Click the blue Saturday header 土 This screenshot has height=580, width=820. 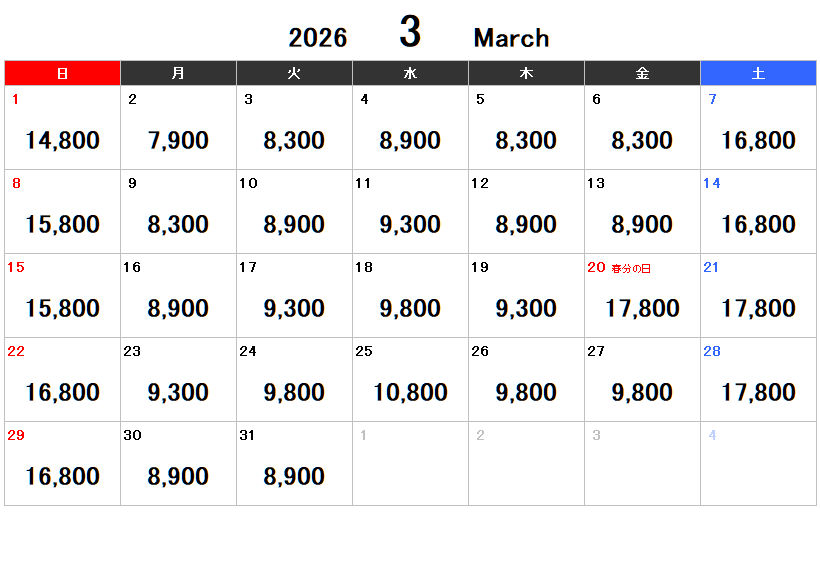click(x=758, y=73)
